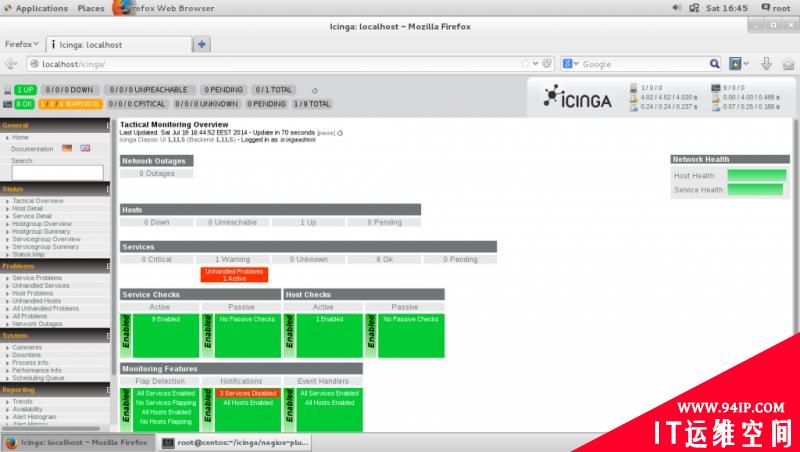
Task: Click the 1 Warning services link
Action: pyautogui.click(x=233, y=259)
